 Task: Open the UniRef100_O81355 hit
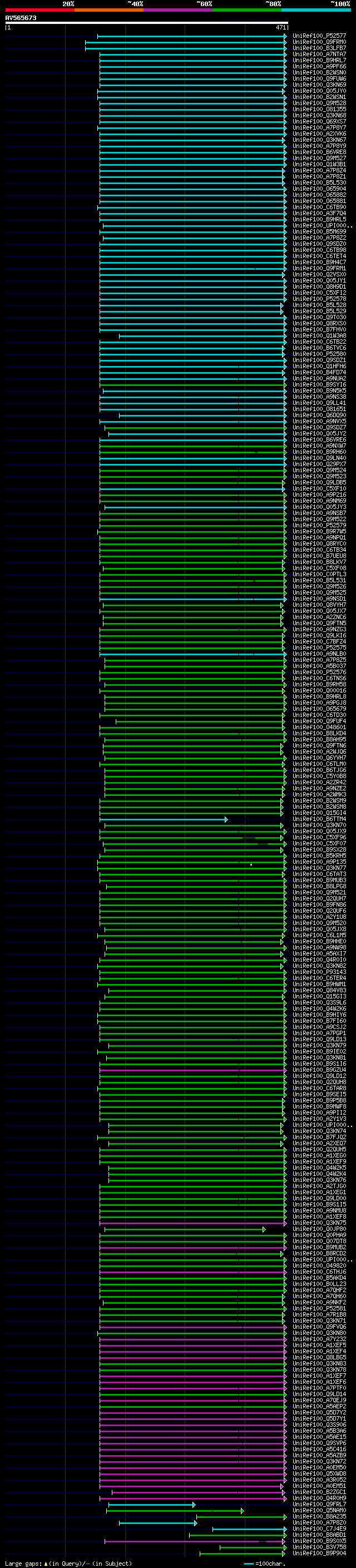coord(319,109)
